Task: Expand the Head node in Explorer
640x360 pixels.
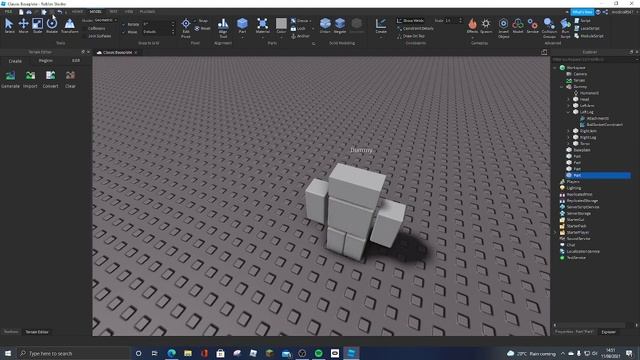Action: [x=568, y=99]
